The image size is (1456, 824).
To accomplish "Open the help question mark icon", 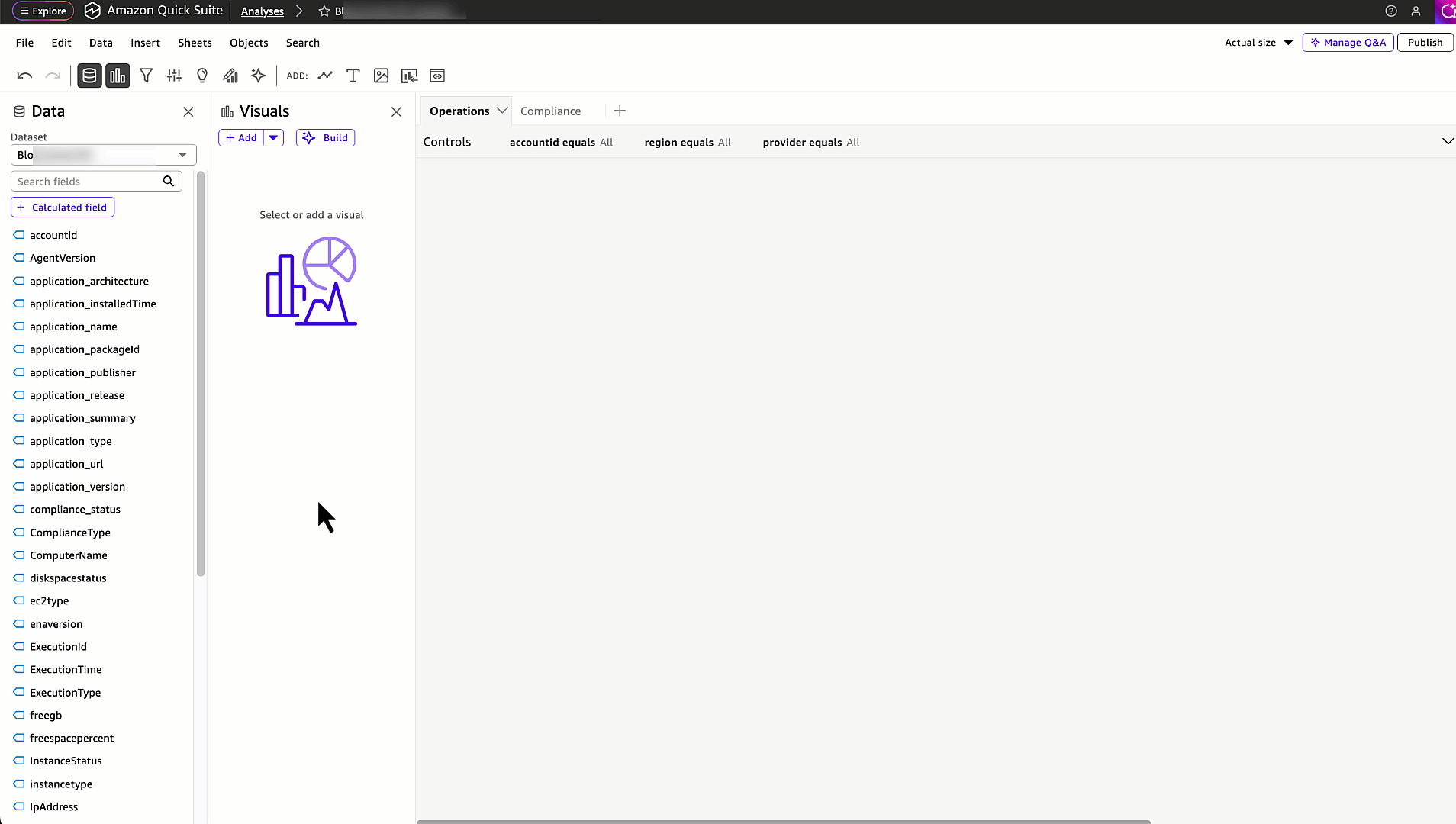I will click(x=1390, y=11).
